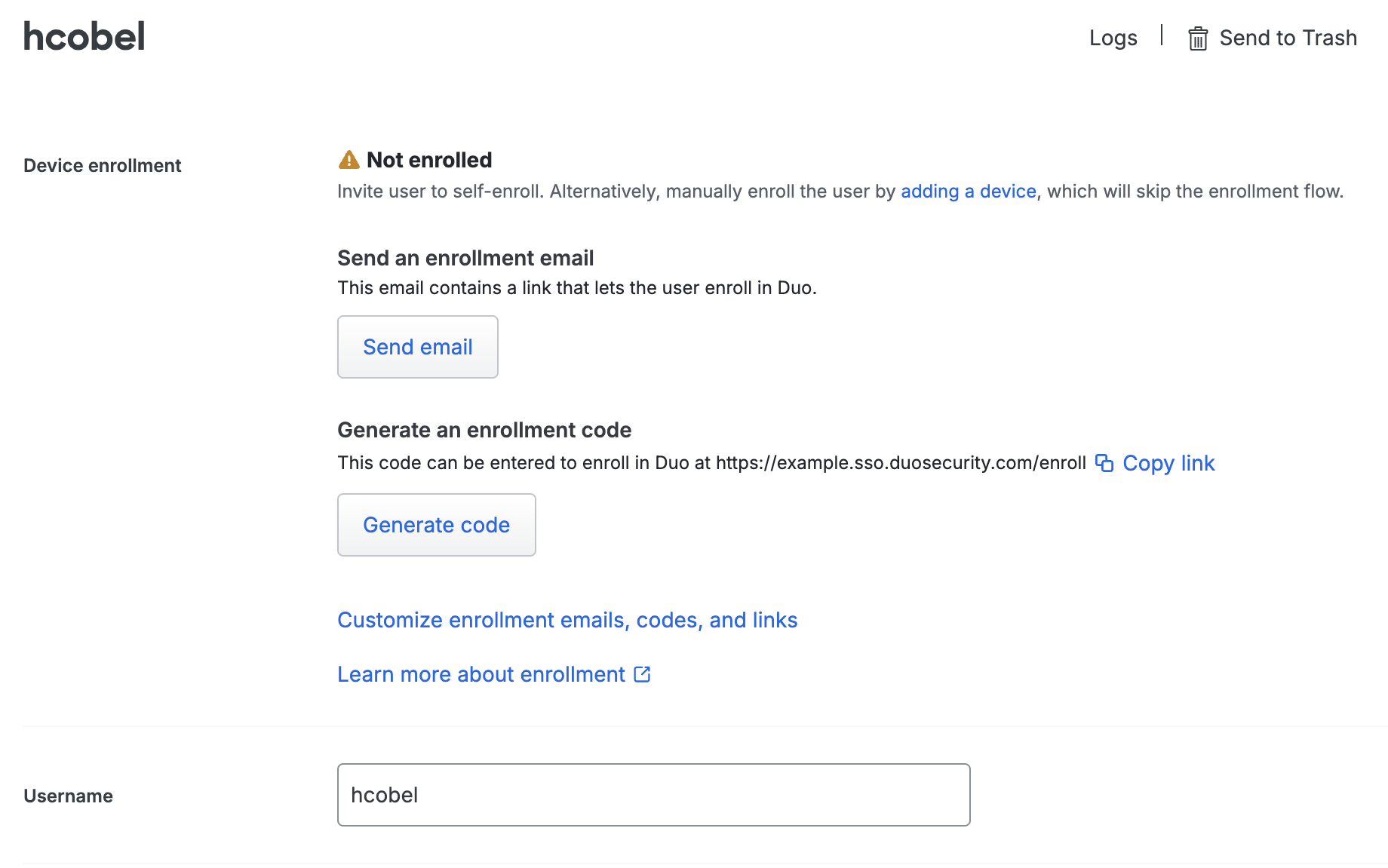Select the hcobel username value for editing
1388x868 pixels.
pyautogui.click(x=385, y=794)
